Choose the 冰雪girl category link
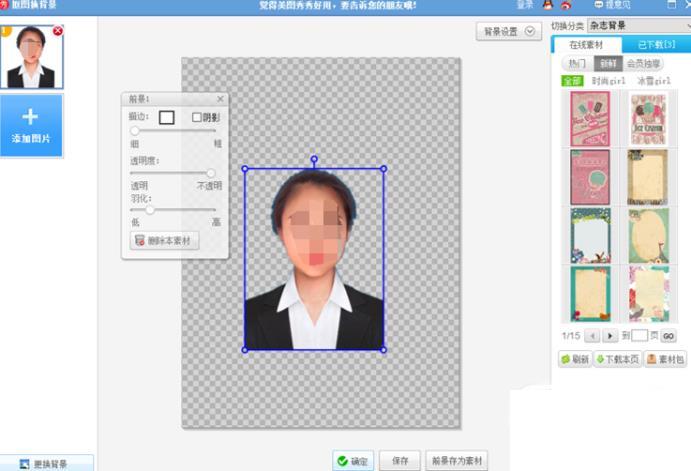 (x=654, y=81)
